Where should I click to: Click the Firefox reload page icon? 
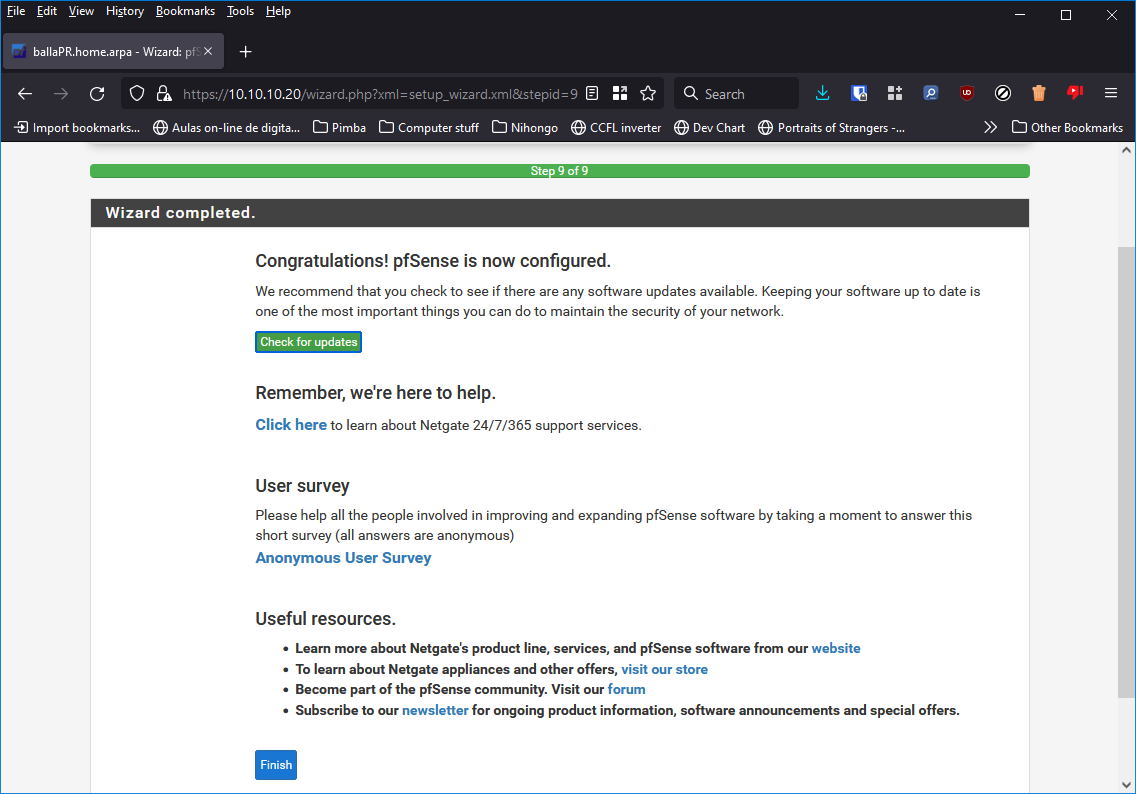pos(97,94)
